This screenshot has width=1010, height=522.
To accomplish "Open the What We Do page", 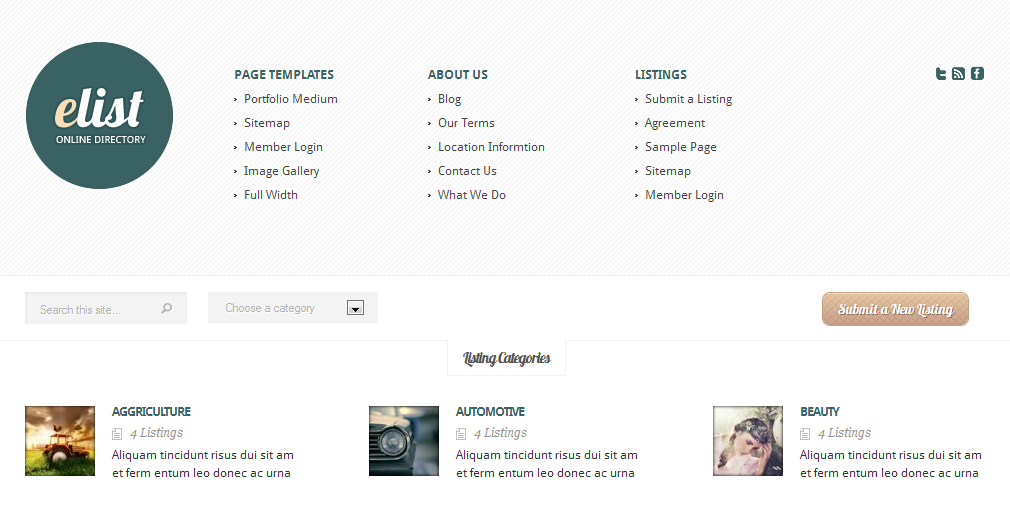I will pos(472,195).
